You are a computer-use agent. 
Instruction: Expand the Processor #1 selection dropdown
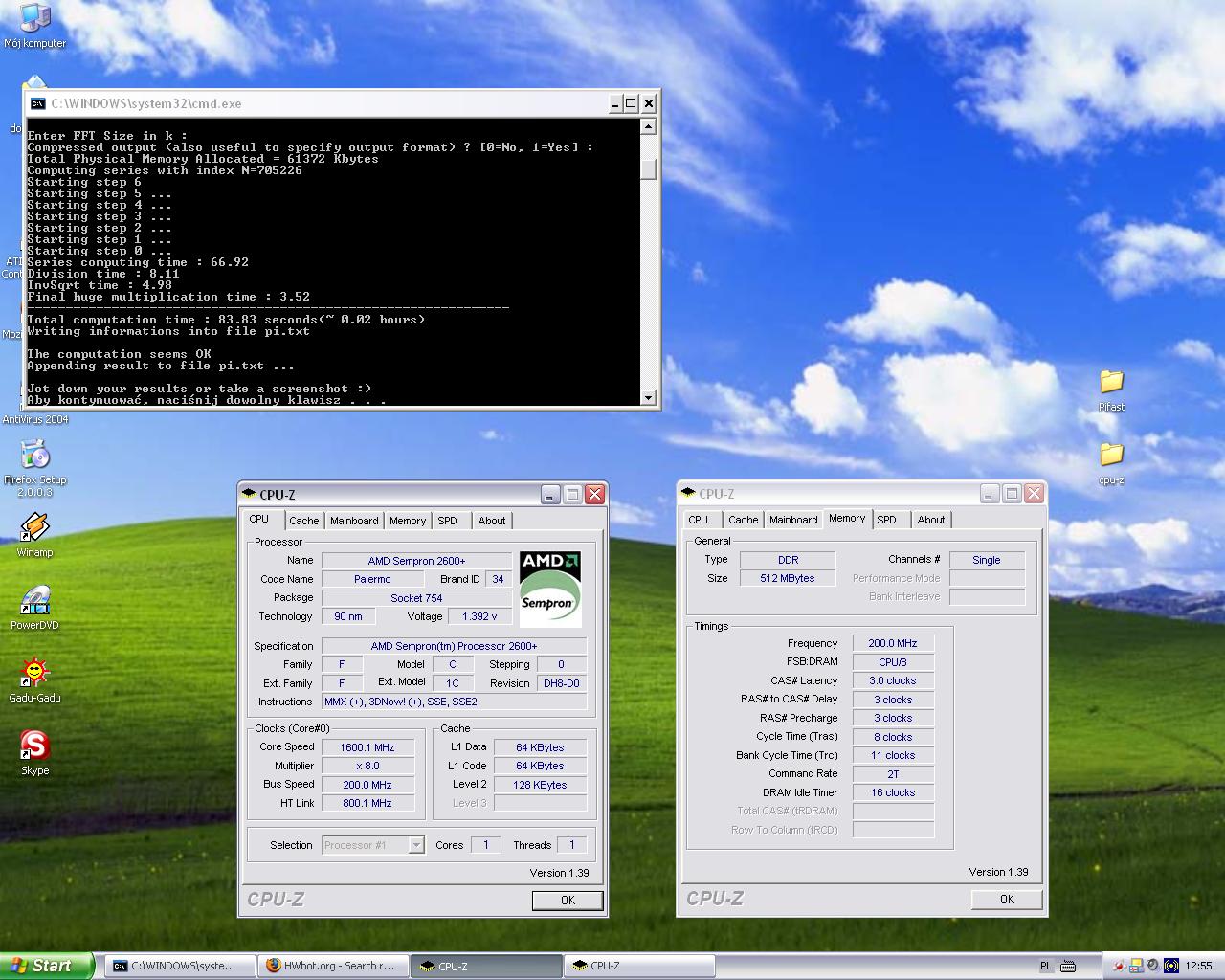pyautogui.click(x=416, y=845)
